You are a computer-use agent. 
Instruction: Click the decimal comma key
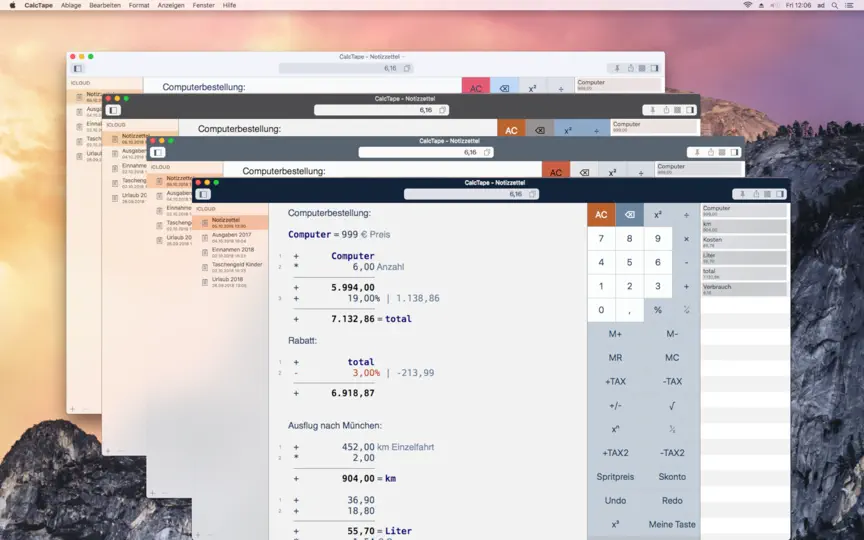(x=629, y=310)
